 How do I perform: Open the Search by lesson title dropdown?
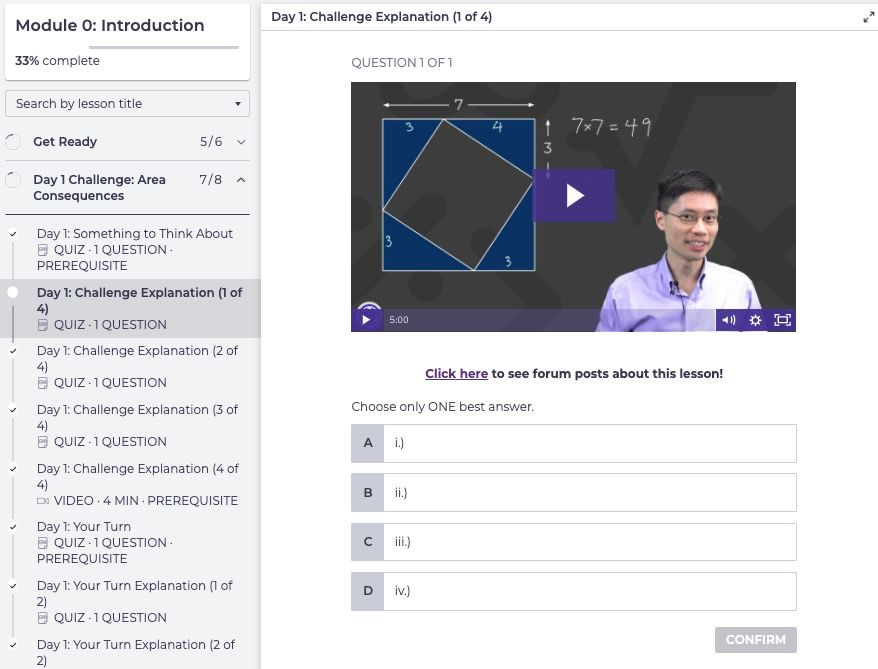click(127, 104)
